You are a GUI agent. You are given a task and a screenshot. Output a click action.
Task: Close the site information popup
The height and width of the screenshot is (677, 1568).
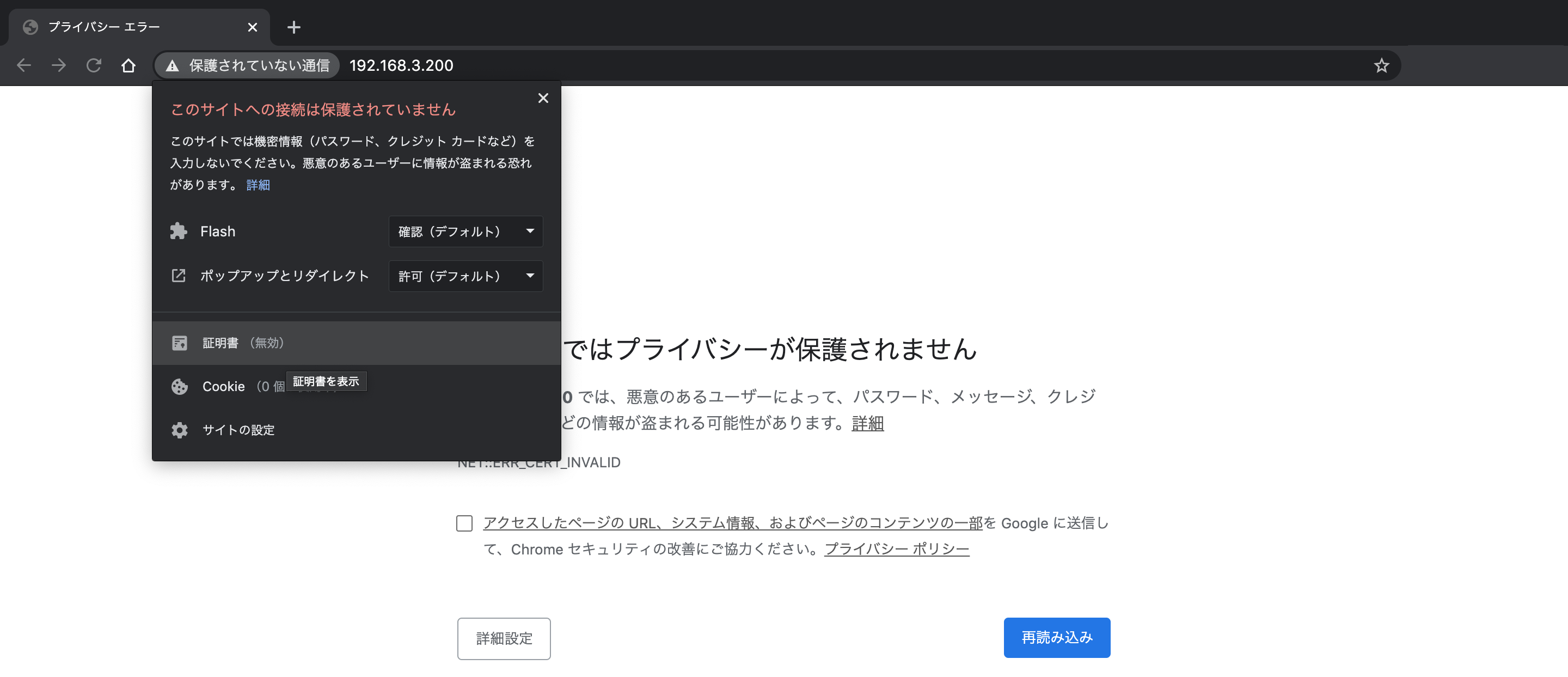coord(543,98)
